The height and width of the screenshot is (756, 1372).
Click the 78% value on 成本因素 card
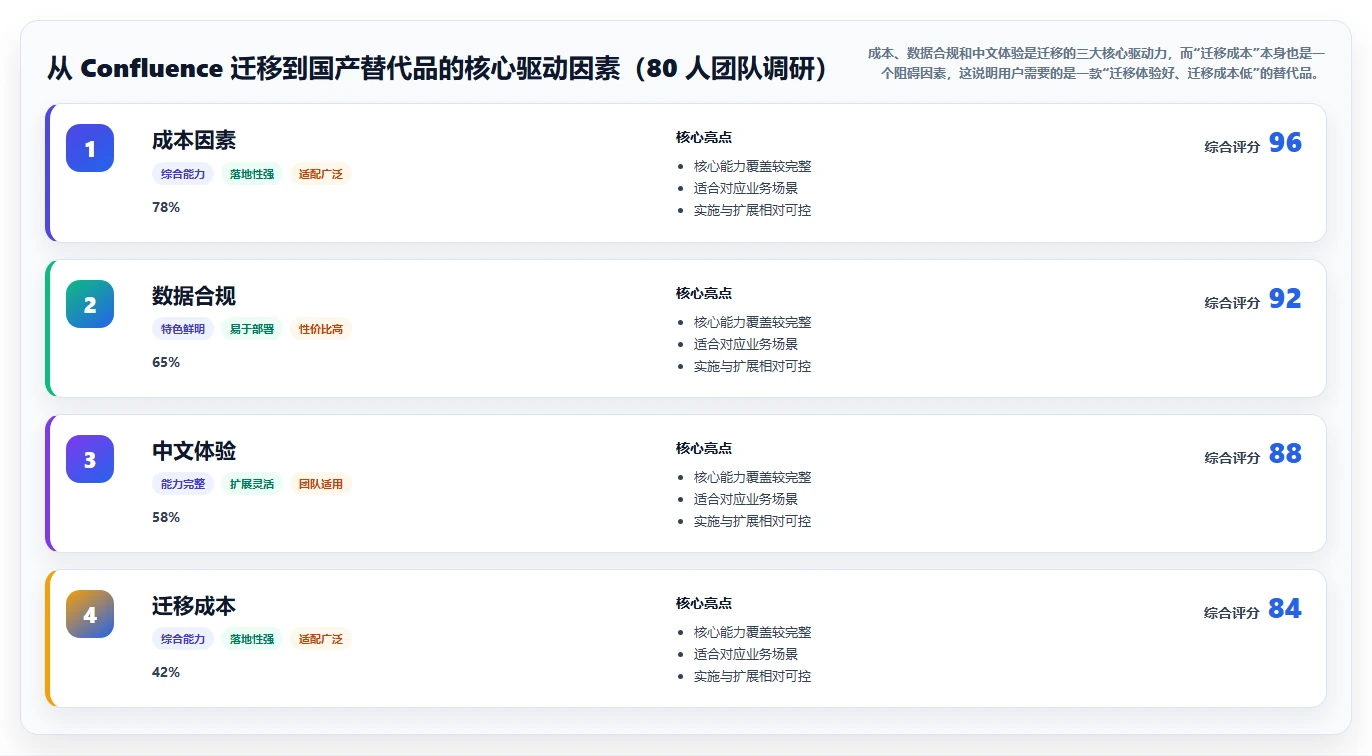166,207
